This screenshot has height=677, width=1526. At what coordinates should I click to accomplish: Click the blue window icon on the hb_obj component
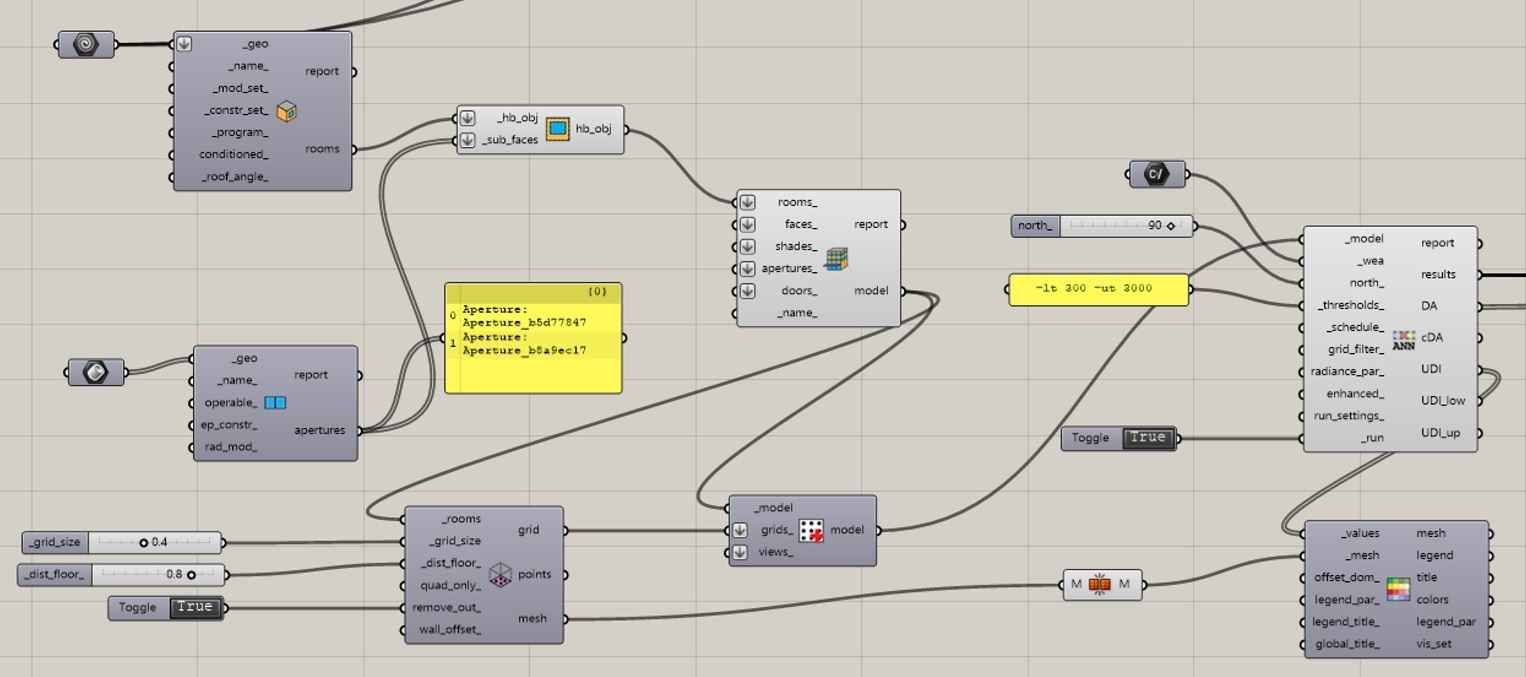pyautogui.click(x=557, y=129)
